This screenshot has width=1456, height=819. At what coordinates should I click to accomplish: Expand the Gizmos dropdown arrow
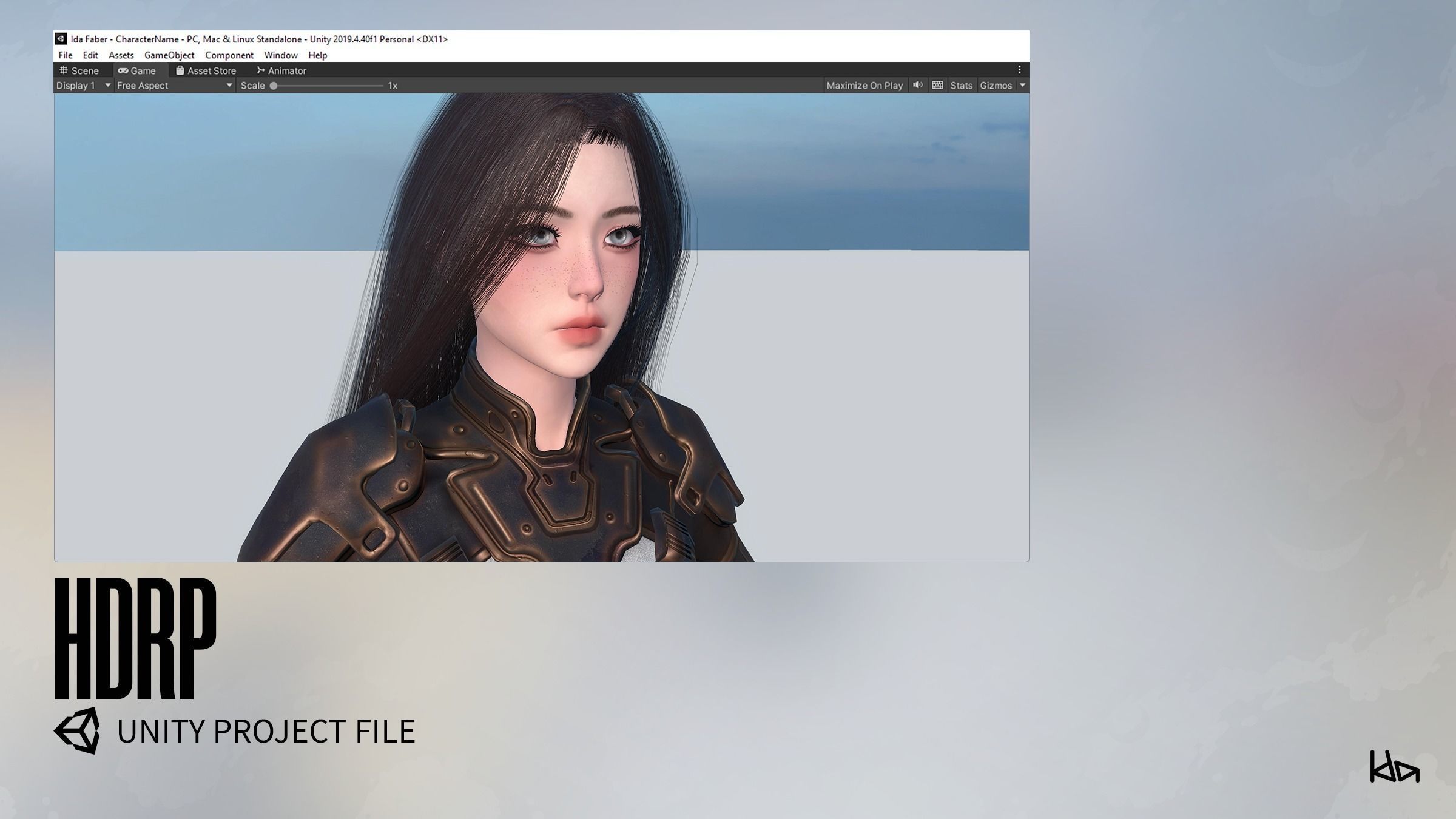[1022, 86]
